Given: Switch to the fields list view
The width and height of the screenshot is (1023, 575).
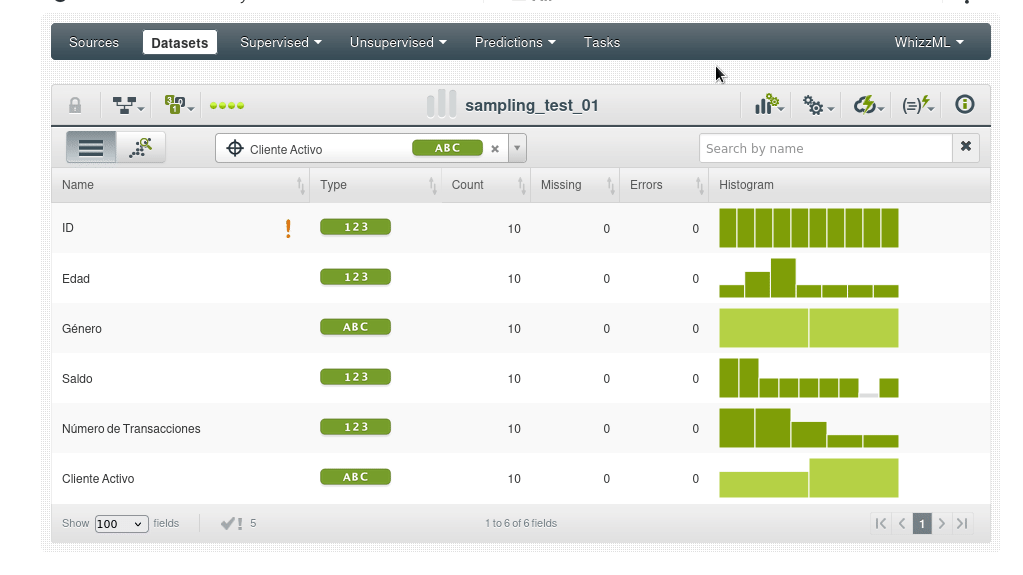Looking at the screenshot, I should coord(91,148).
